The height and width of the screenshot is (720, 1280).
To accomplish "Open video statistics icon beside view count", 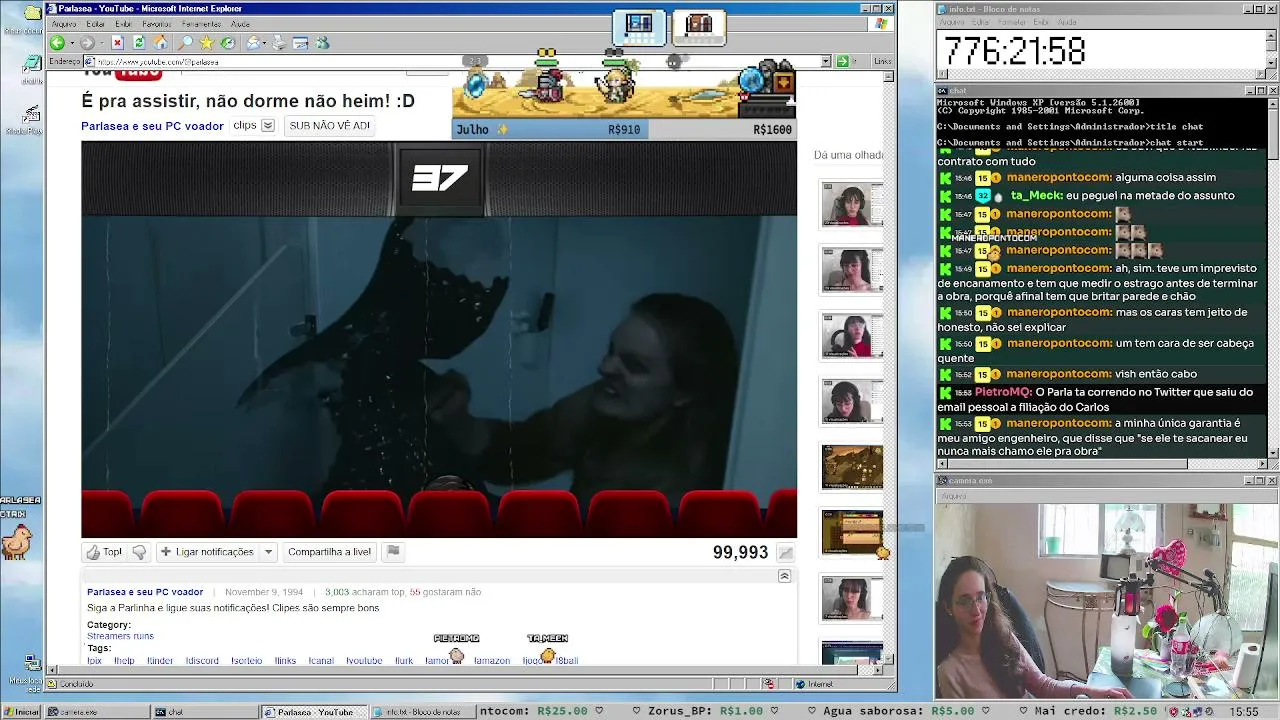I will pos(786,553).
